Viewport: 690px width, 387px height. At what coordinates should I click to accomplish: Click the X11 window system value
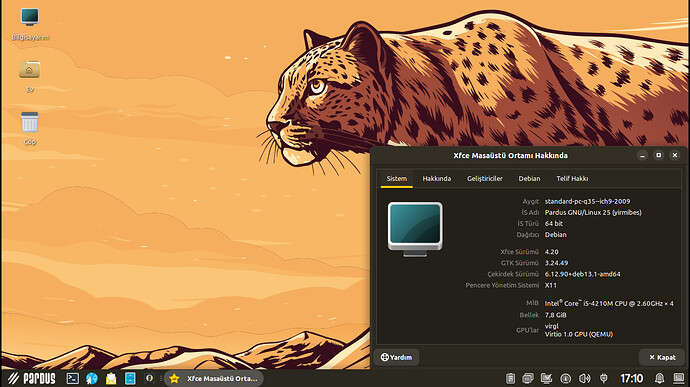551,285
